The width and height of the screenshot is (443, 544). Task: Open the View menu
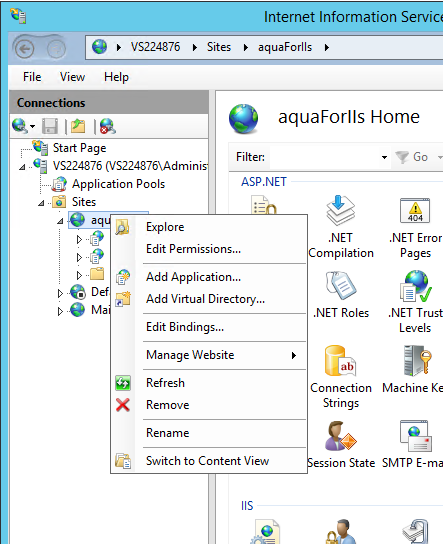pos(72,77)
